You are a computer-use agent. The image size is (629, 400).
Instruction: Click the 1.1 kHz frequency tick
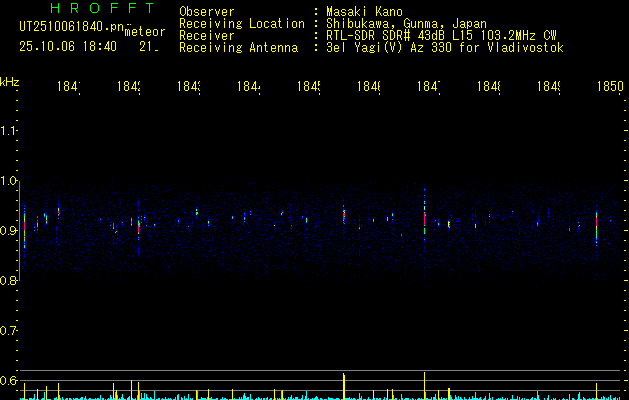click(9, 130)
